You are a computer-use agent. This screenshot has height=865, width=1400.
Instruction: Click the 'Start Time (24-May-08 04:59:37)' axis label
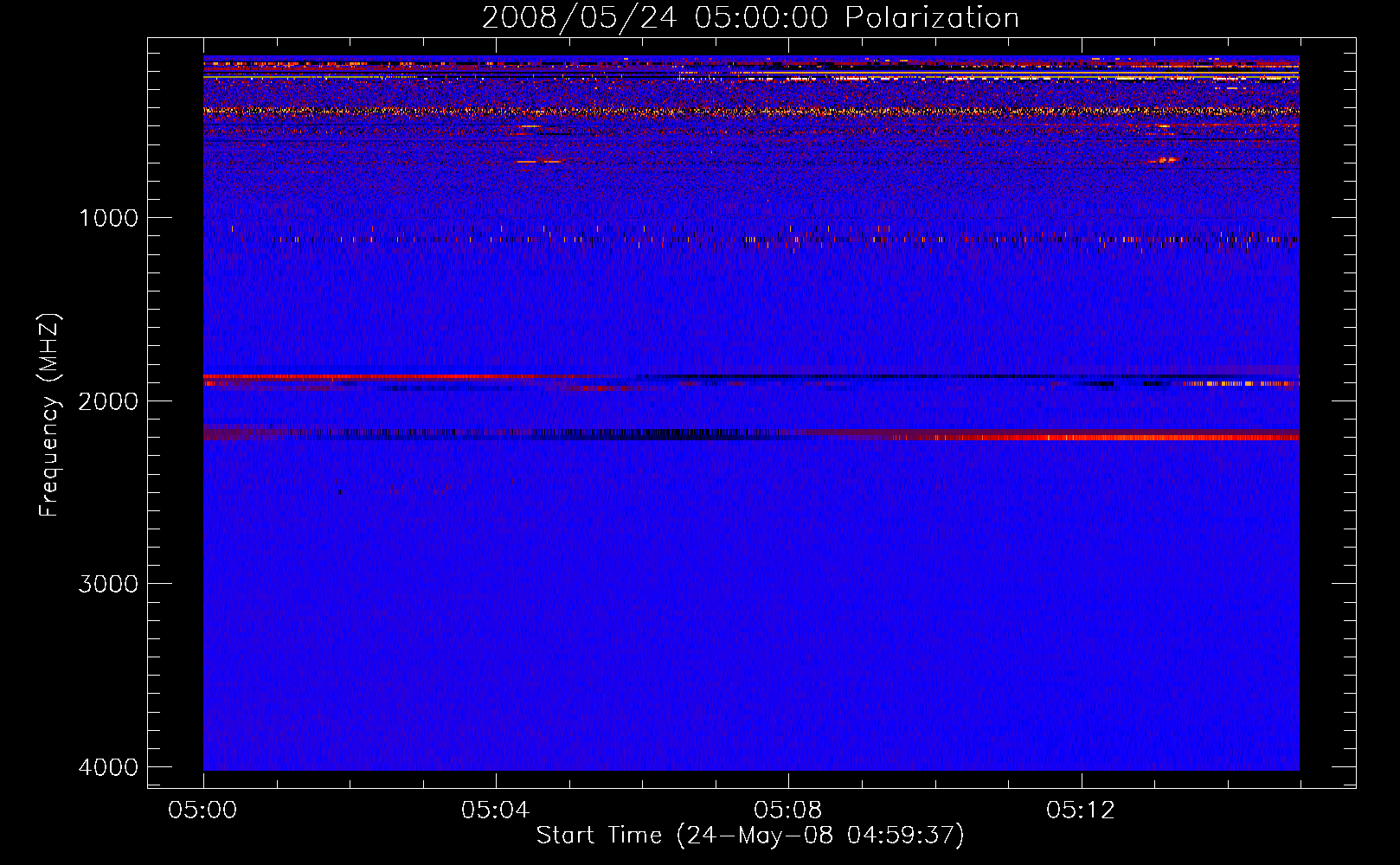coord(750,836)
